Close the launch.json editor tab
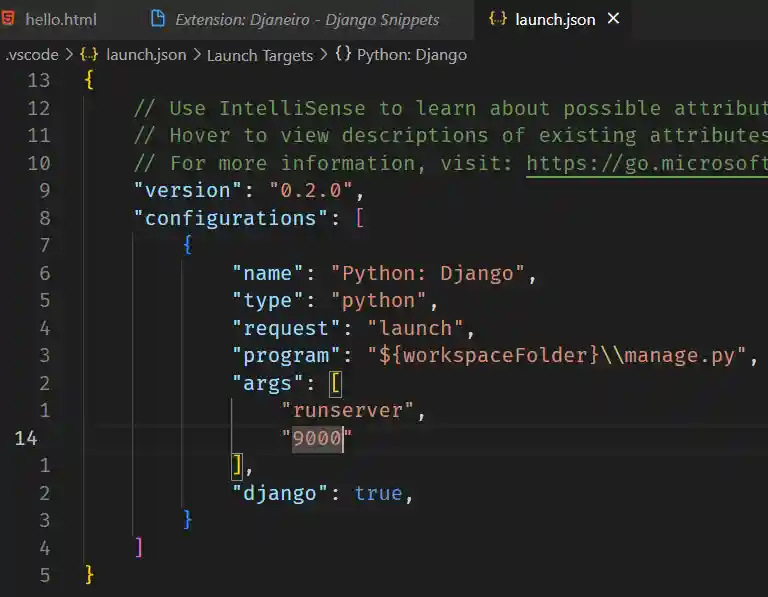 (613, 19)
